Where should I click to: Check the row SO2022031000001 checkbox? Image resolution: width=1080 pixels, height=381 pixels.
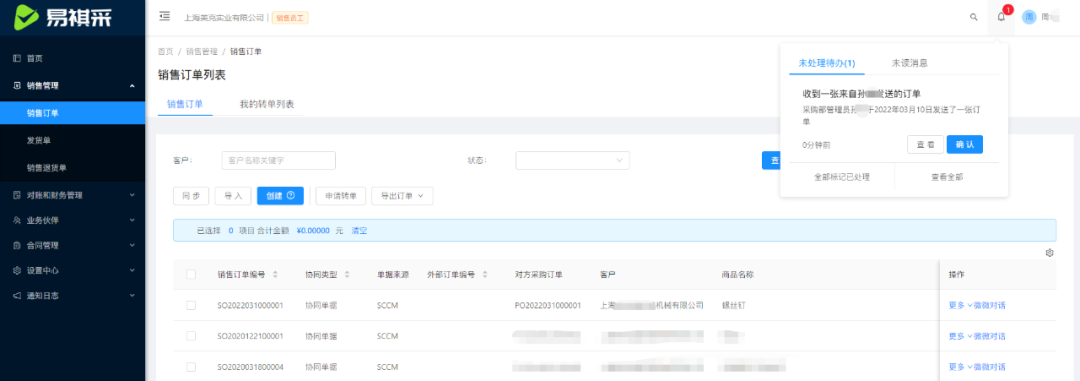click(x=191, y=305)
